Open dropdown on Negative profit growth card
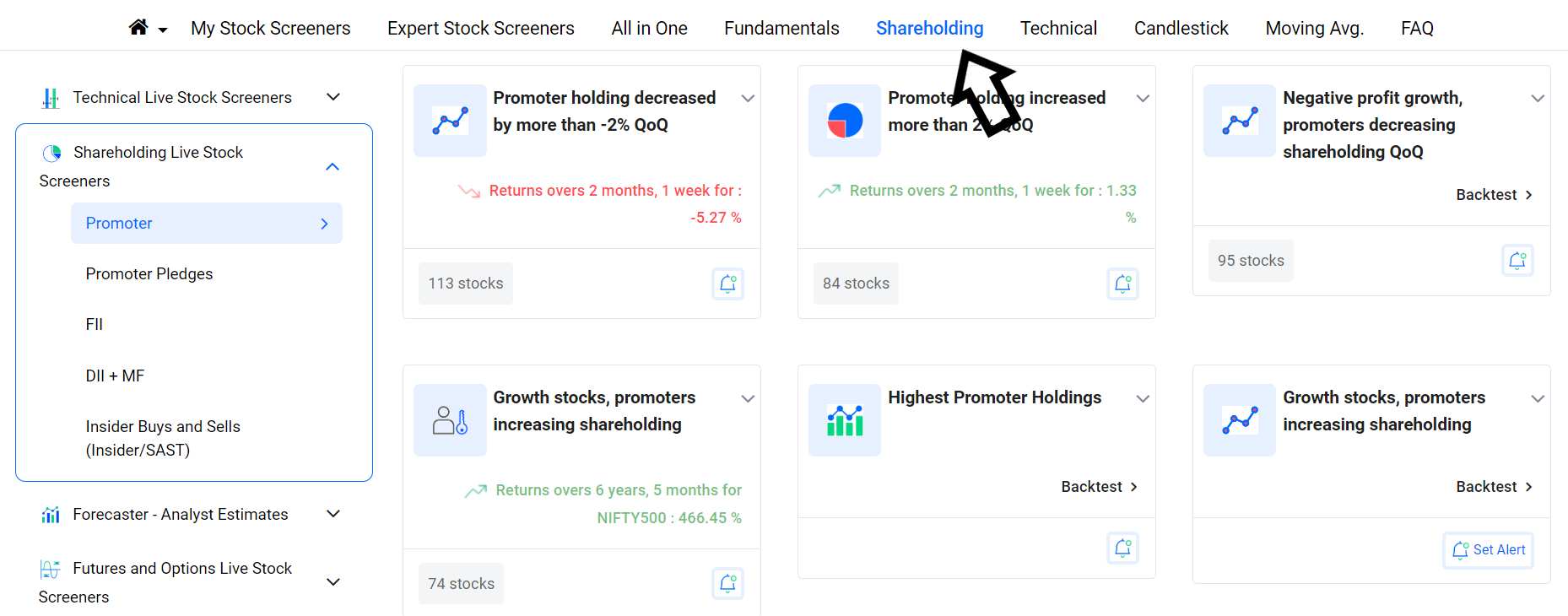1568x616 pixels. pos(1538,99)
